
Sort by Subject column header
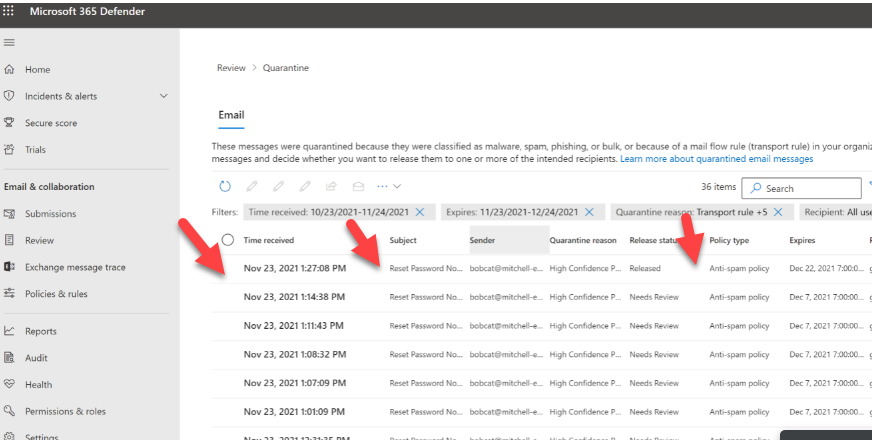[x=403, y=240]
